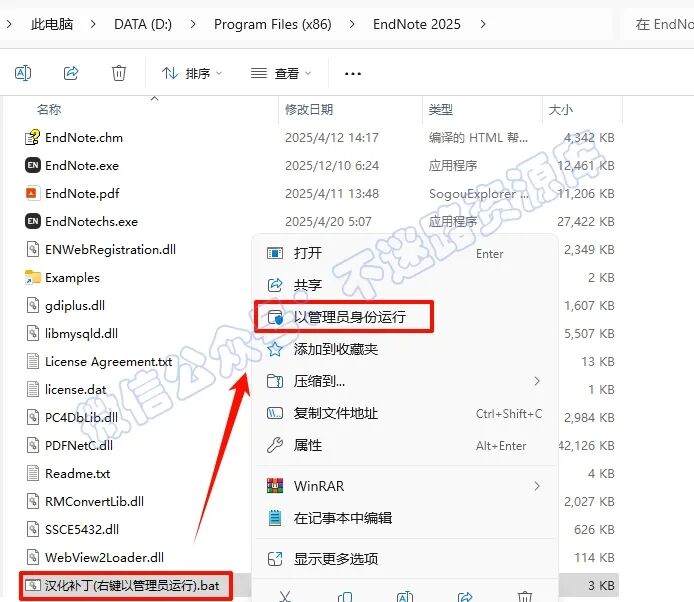Select the Examples folder icon
Image resolution: width=694 pixels, height=602 pixels.
click(33, 277)
